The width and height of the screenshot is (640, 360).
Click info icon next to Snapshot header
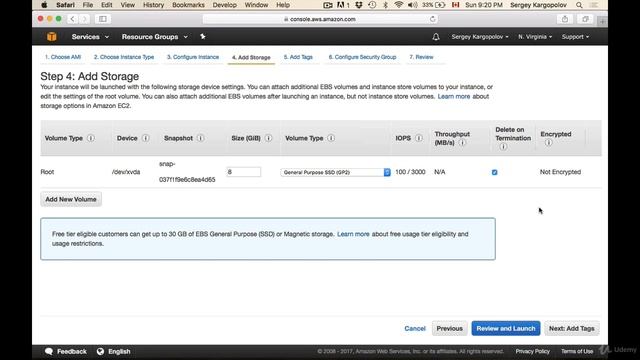point(200,138)
